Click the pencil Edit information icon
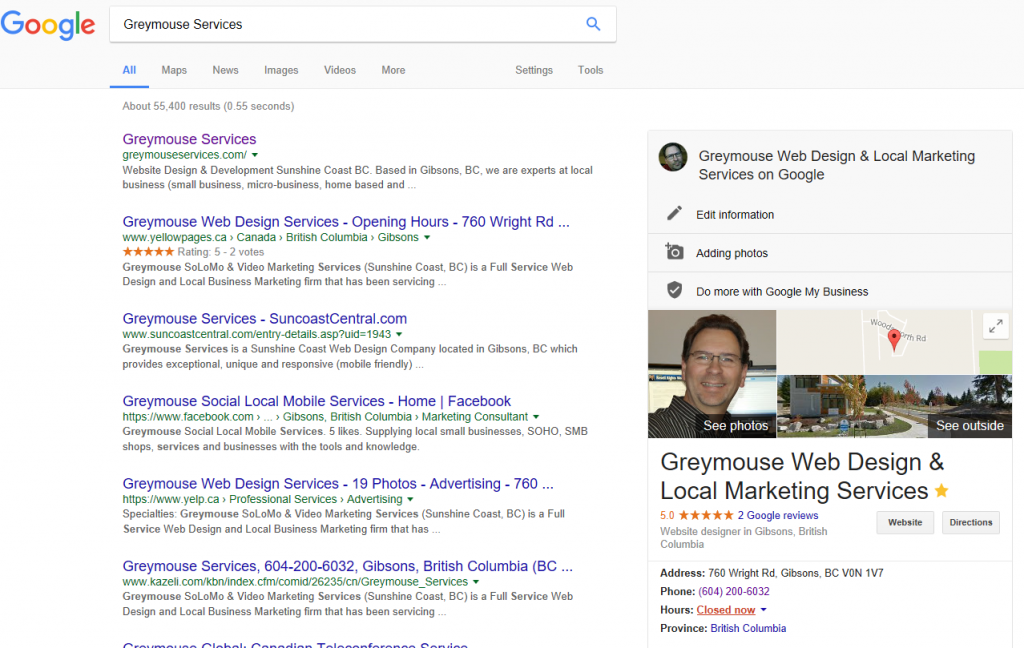This screenshot has height=648, width=1024. [674, 214]
